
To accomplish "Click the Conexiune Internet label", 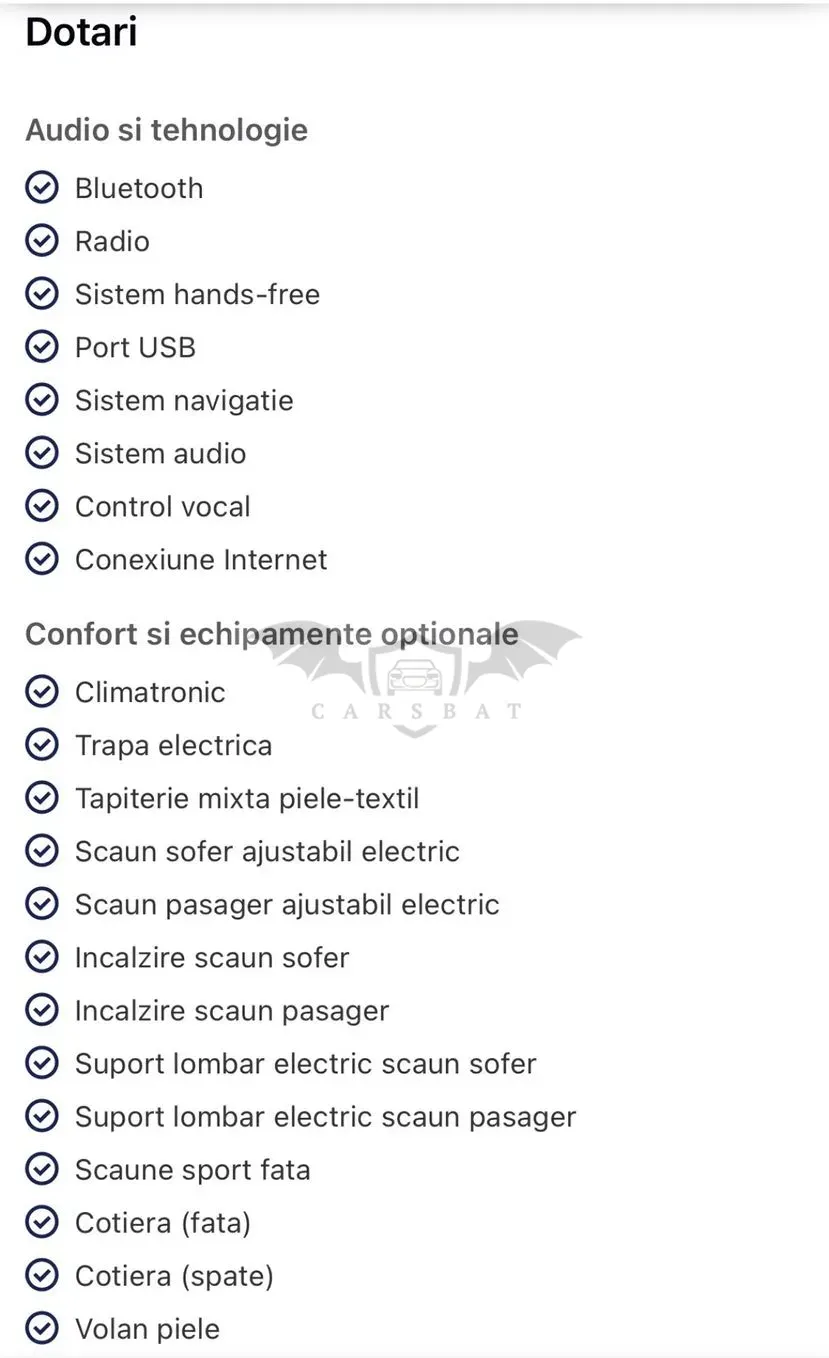I will coord(201,559).
